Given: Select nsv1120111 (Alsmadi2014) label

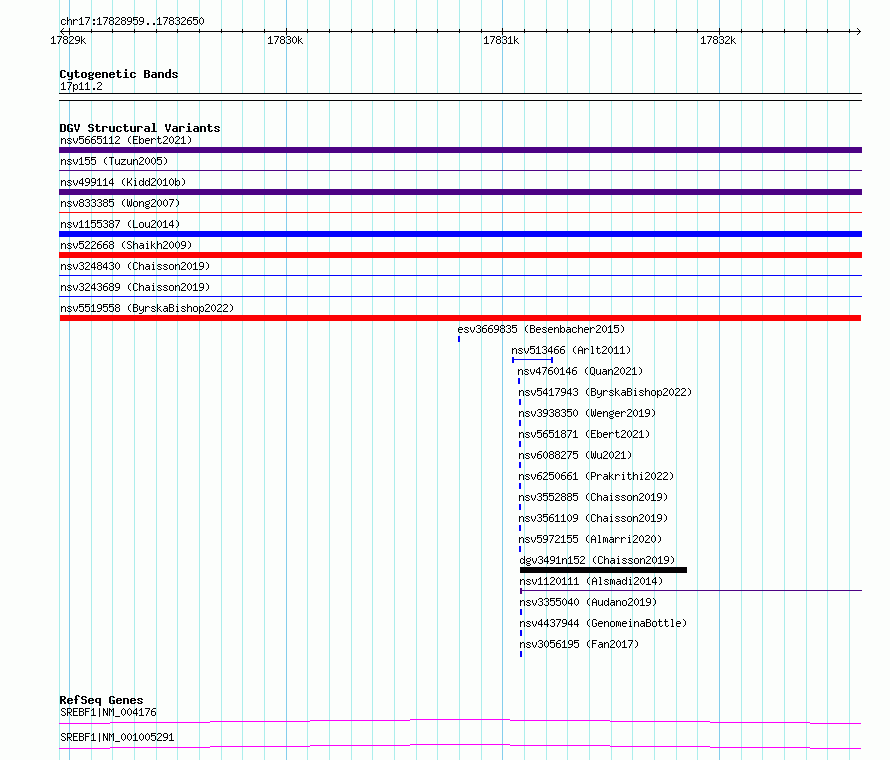Looking at the screenshot, I should [591, 581].
